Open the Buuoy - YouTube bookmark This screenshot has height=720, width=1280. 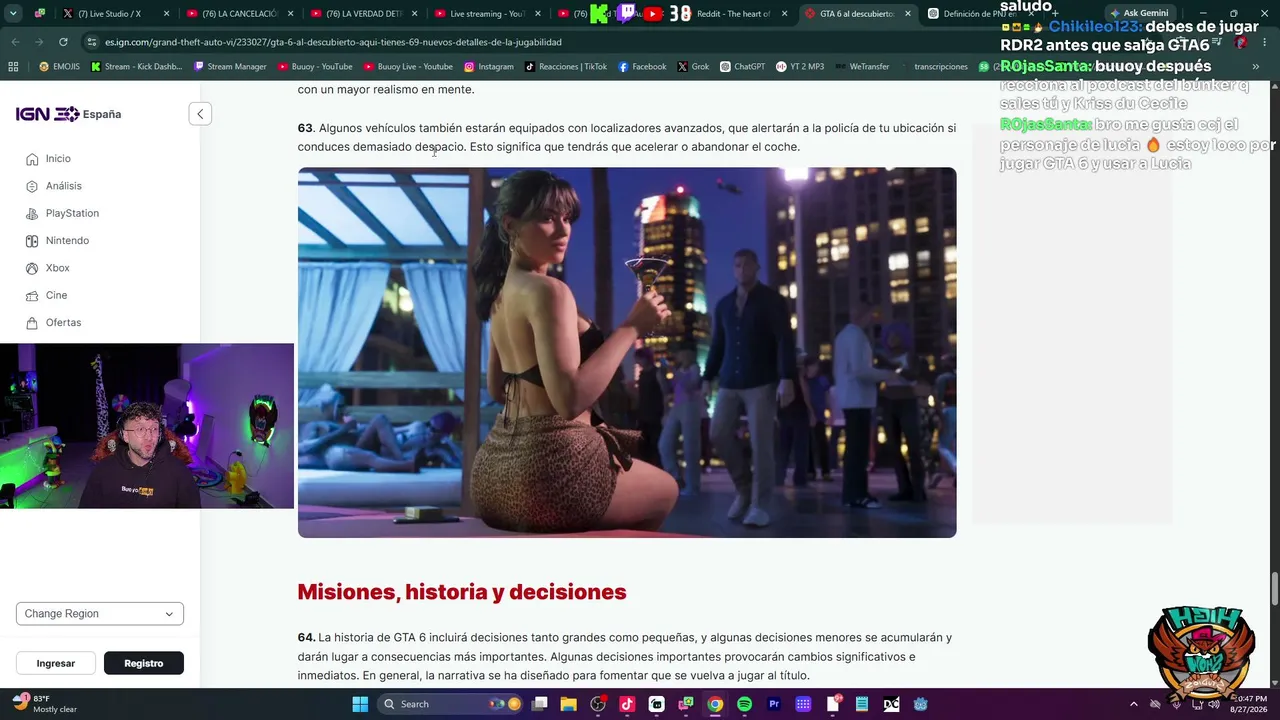pyautogui.click(x=315, y=67)
